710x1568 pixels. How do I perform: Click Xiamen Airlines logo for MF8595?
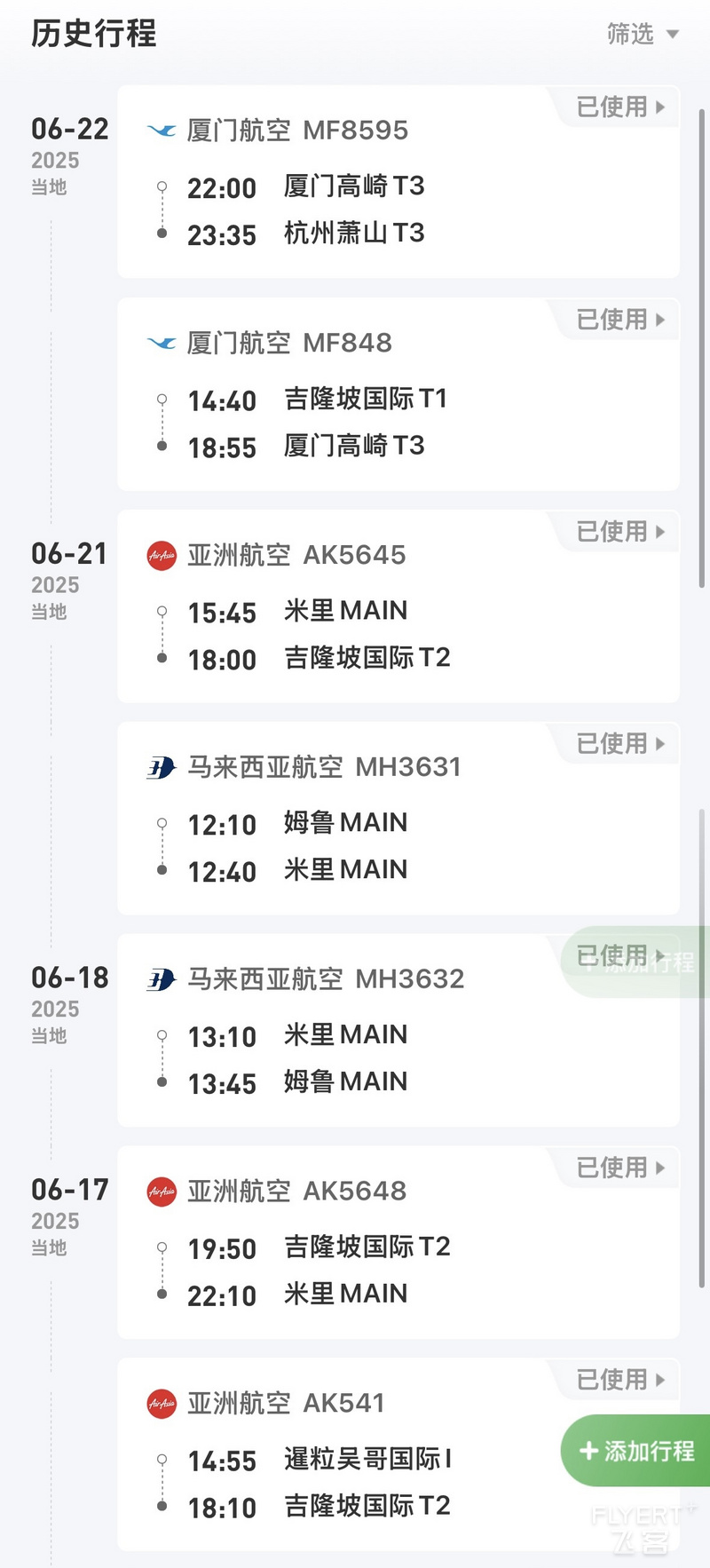coord(162,131)
